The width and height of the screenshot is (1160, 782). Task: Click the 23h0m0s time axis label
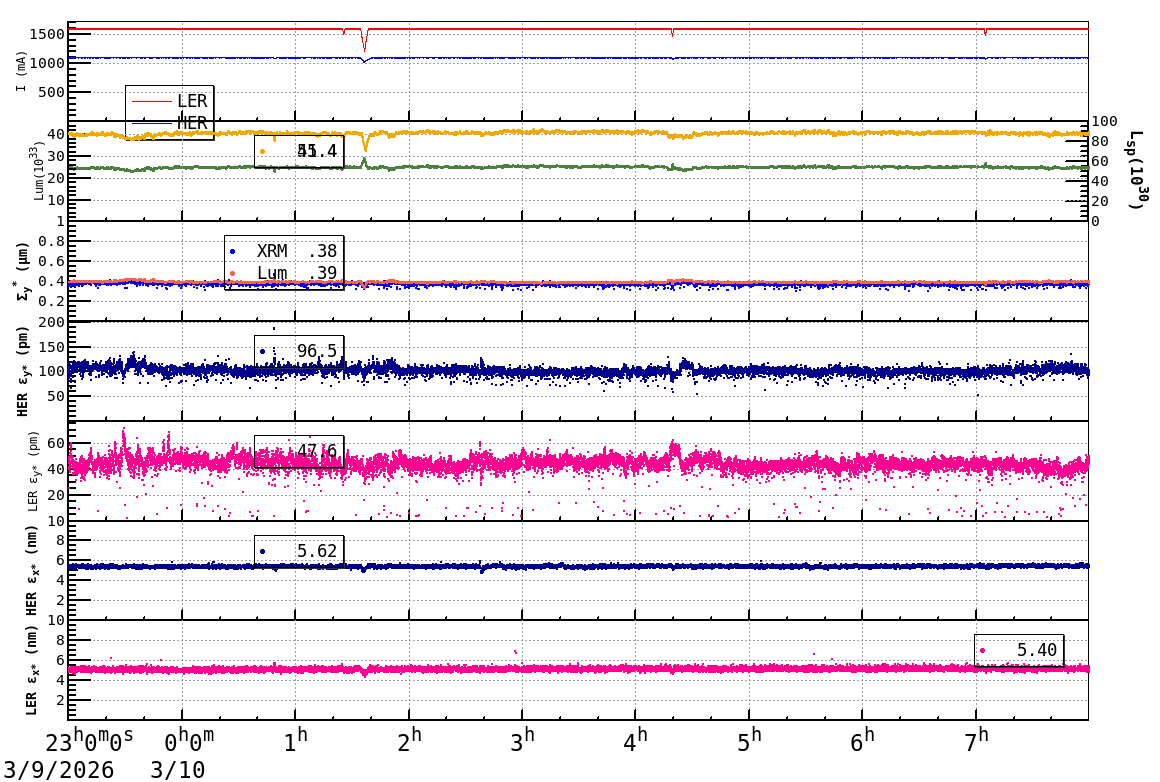pyautogui.click(x=90, y=741)
